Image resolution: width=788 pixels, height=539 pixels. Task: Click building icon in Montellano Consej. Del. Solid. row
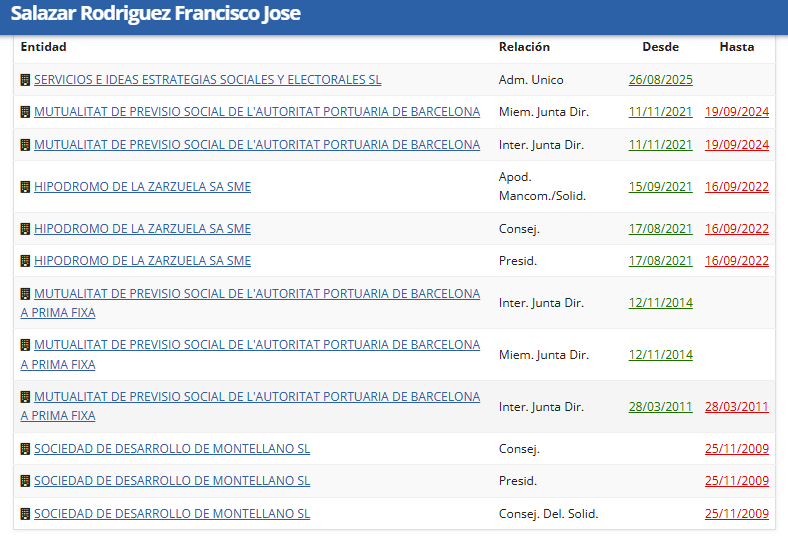click(x=26, y=514)
